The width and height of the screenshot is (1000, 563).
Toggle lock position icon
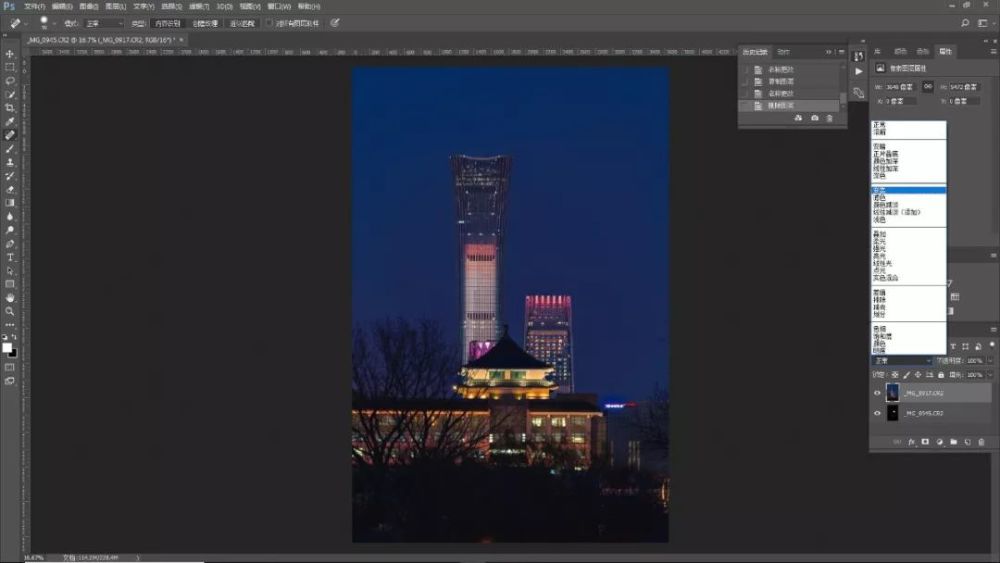click(918, 375)
